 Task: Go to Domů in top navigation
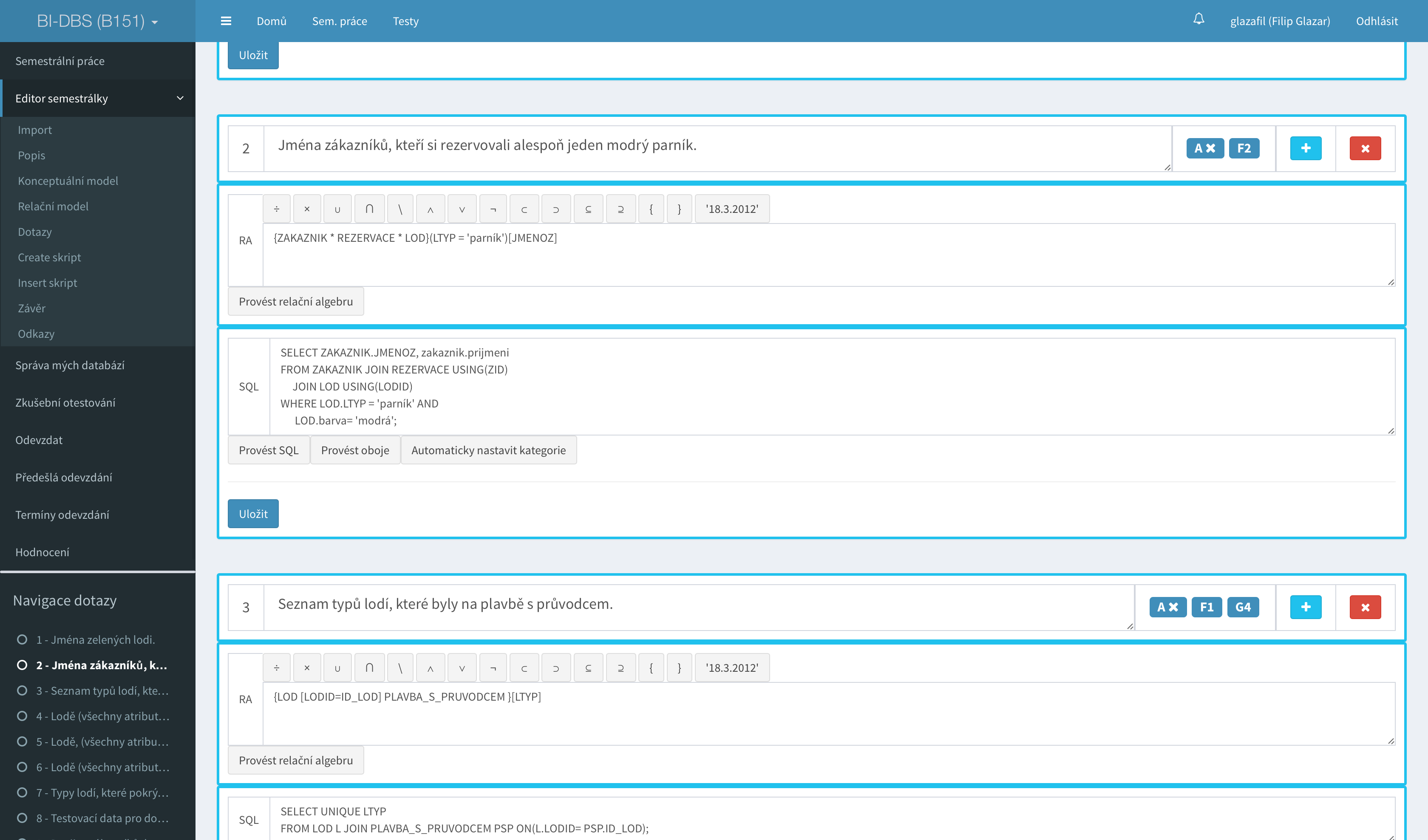click(272, 21)
